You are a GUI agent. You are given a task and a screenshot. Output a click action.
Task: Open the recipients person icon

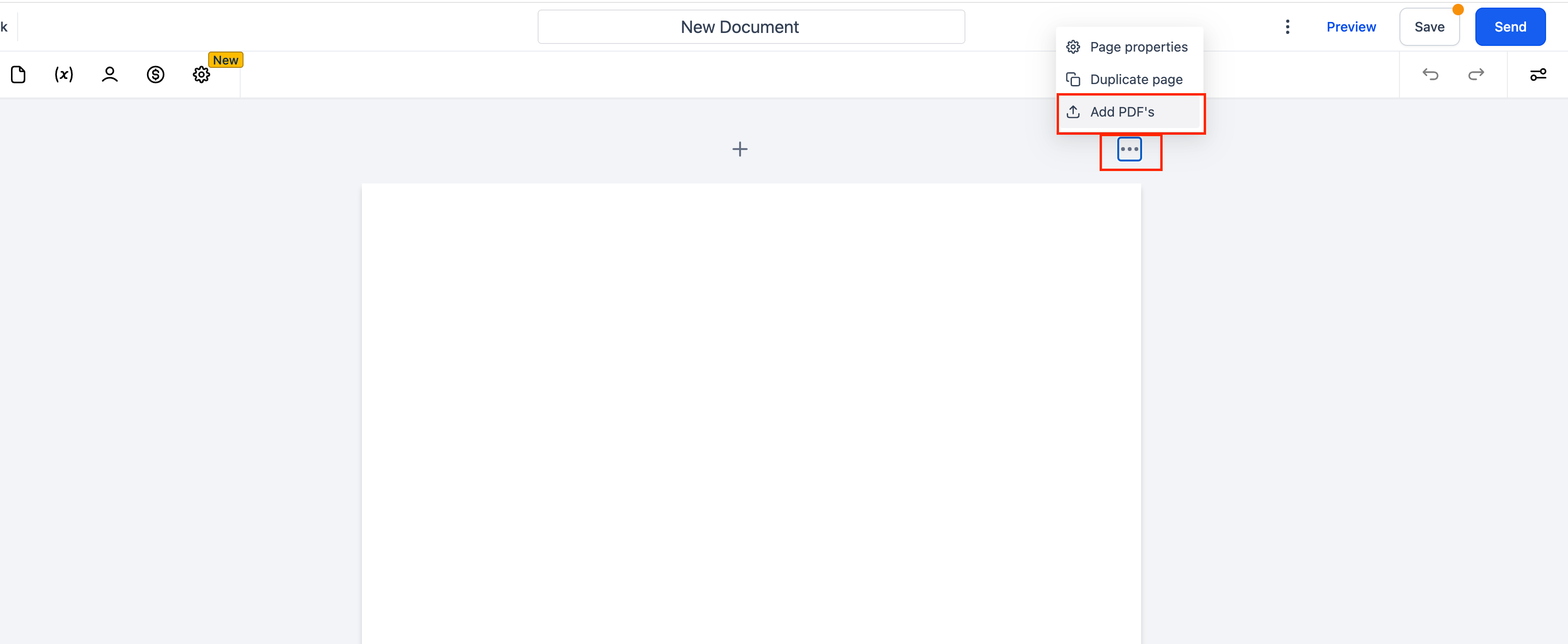109,75
